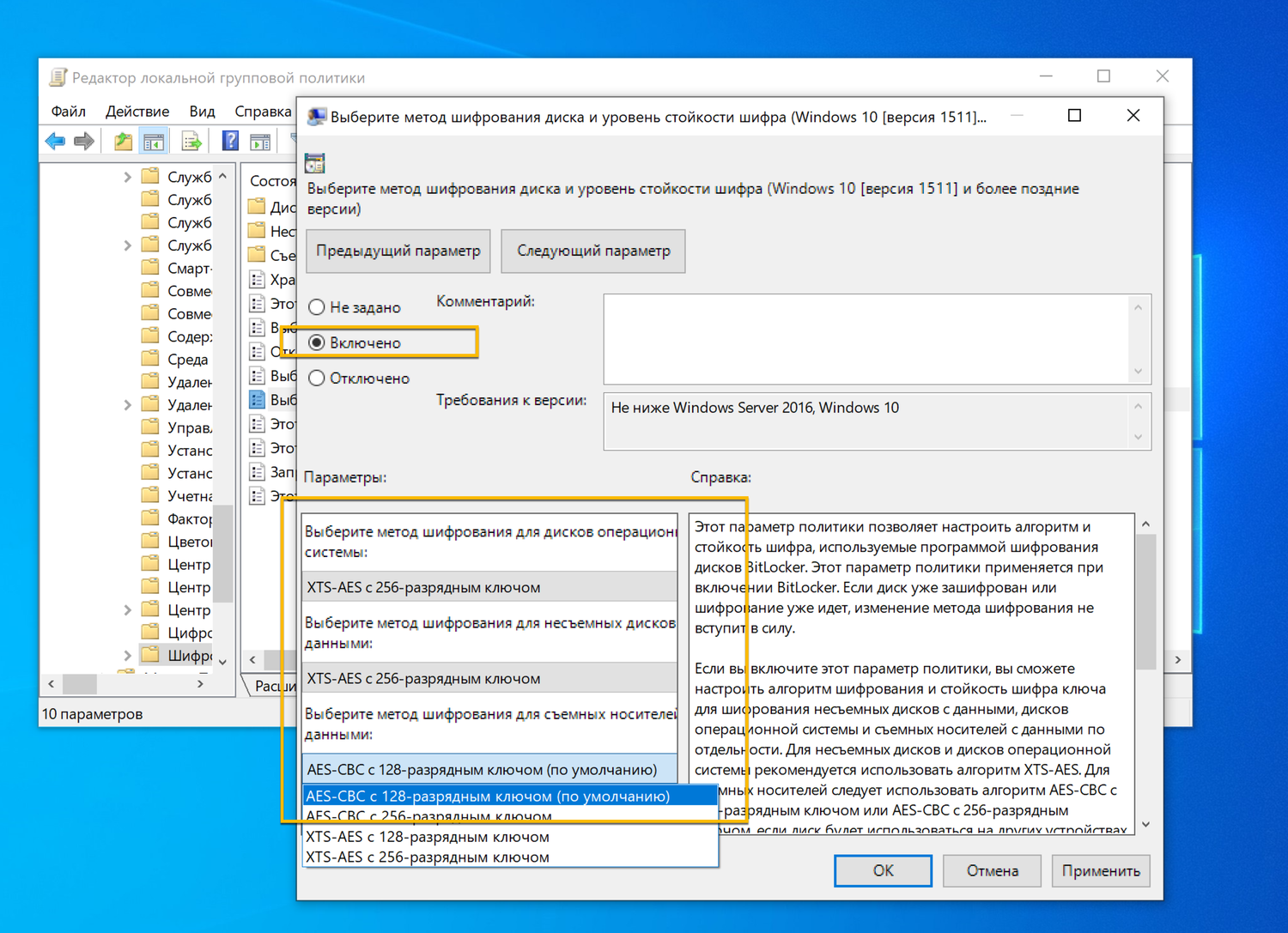Toggle the action pane toolbar icon
The width and height of the screenshot is (1288, 933).
pos(260,141)
